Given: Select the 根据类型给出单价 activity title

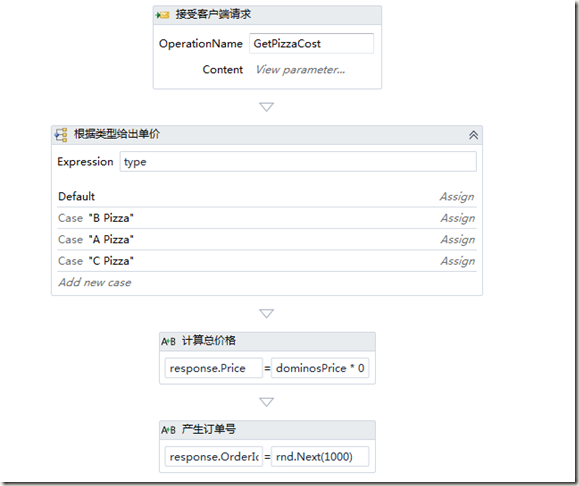Looking at the screenshot, I should pos(117,134).
